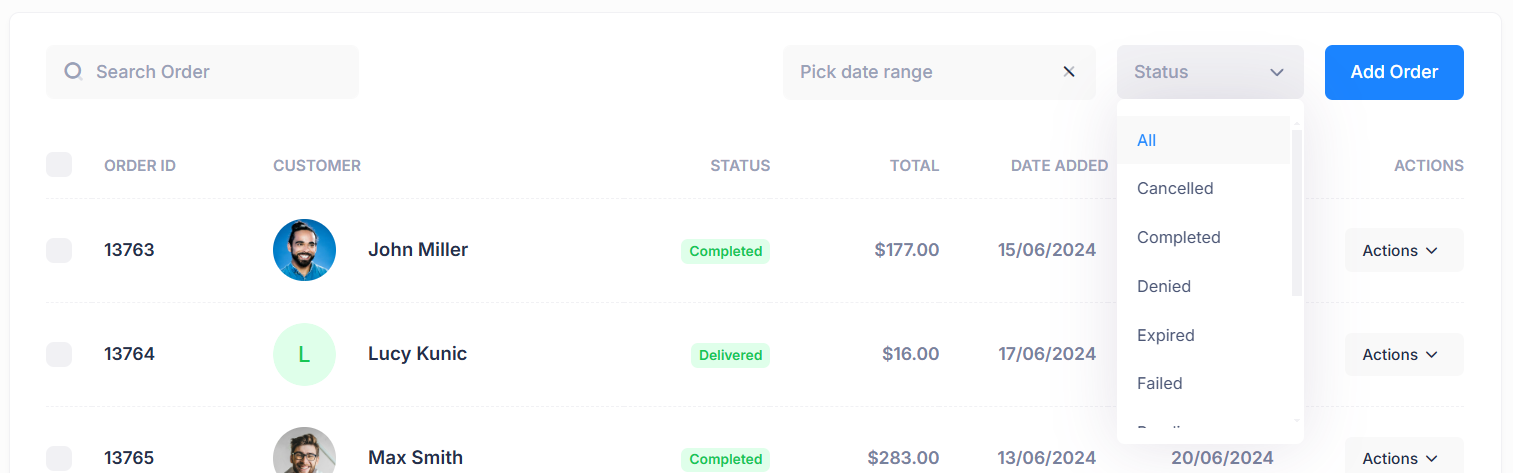The image size is (1513, 473).
Task: Click the status list scrollbar
Action: coord(1297,212)
